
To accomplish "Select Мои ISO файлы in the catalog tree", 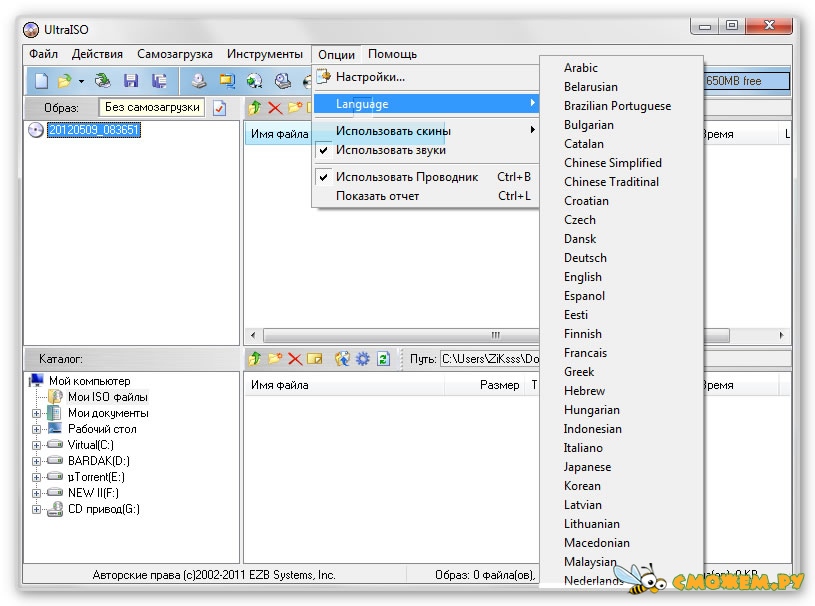I will click(x=108, y=397).
